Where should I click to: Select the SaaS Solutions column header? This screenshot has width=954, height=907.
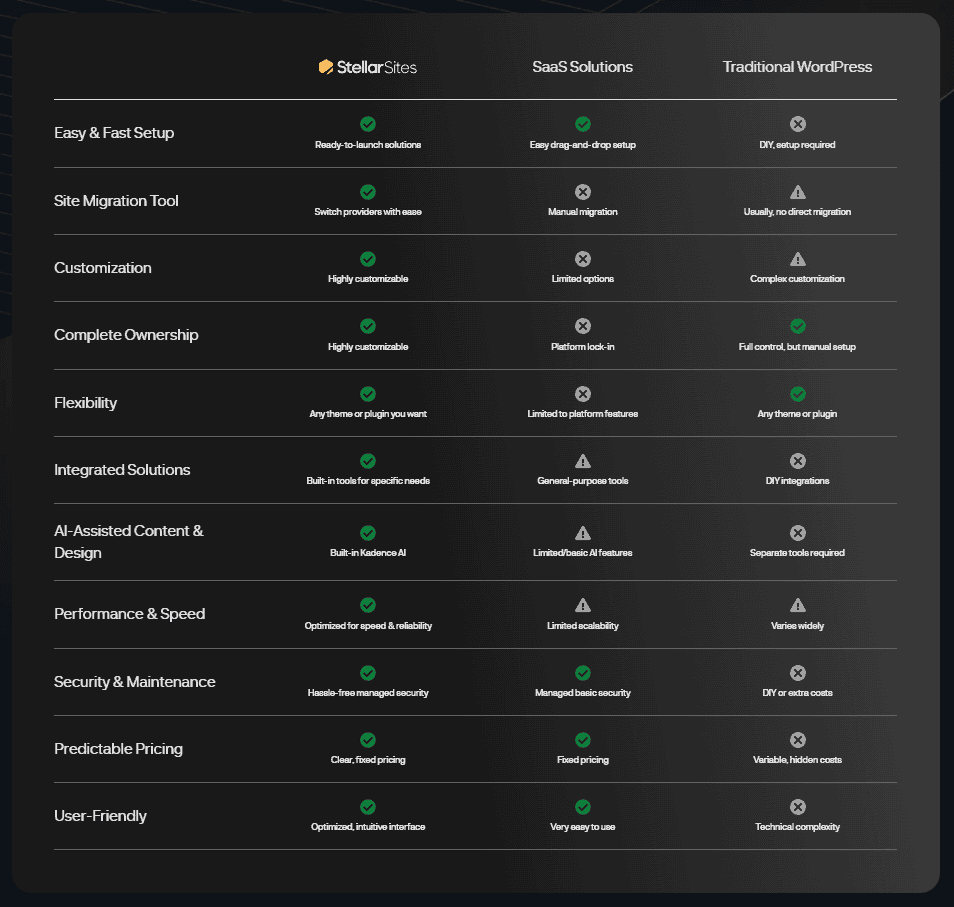(x=582, y=66)
